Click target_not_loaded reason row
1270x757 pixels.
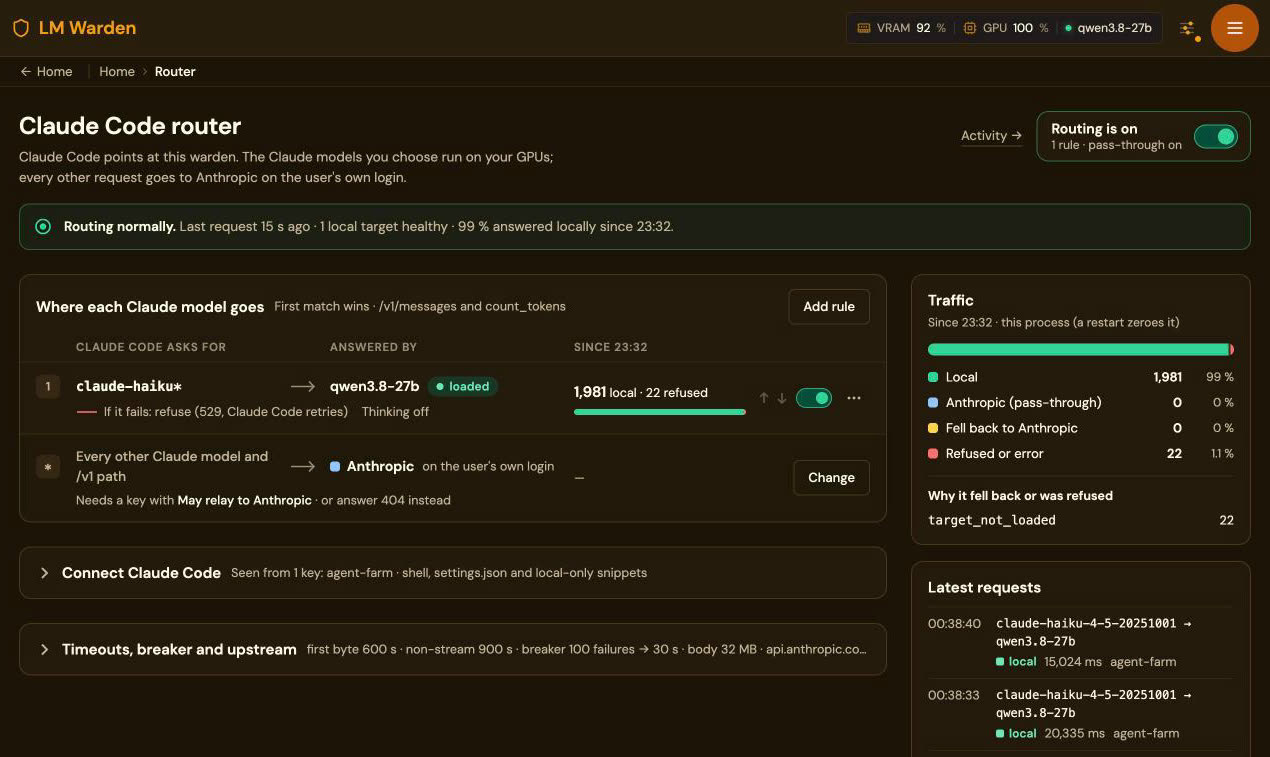(x=1081, y=520)
